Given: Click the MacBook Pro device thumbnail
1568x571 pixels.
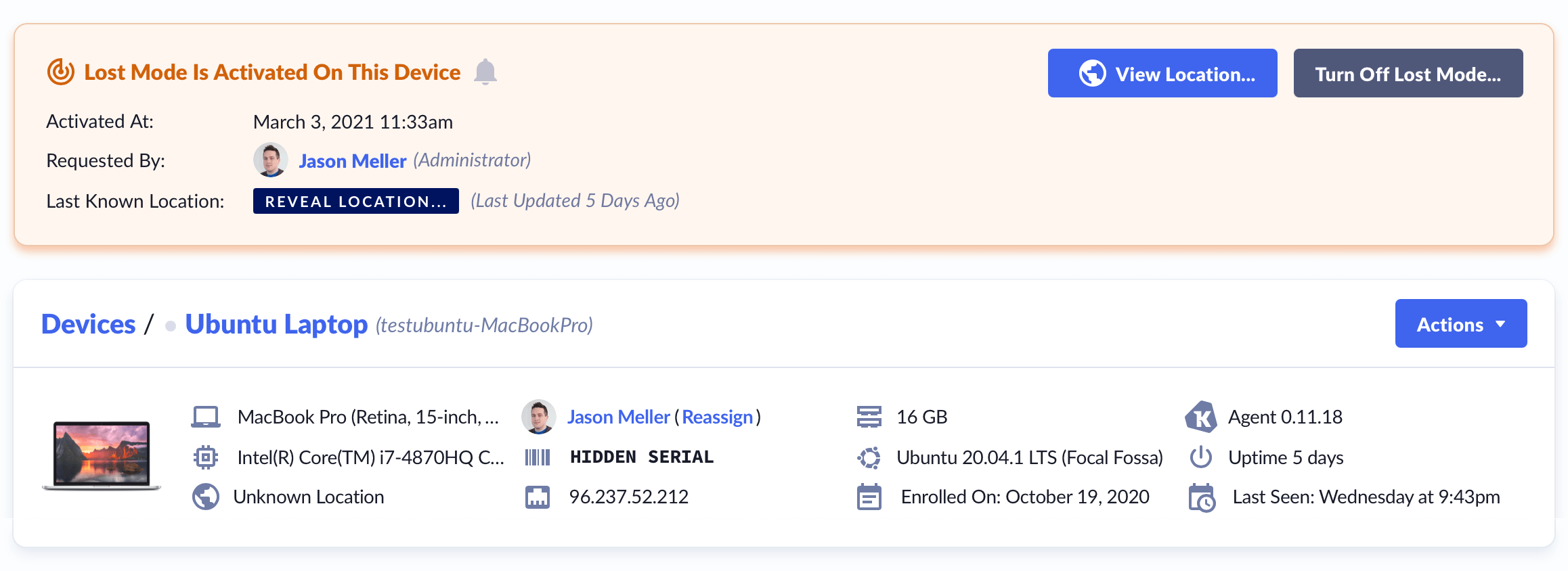Looking at the screenshot, I should 102,455.
